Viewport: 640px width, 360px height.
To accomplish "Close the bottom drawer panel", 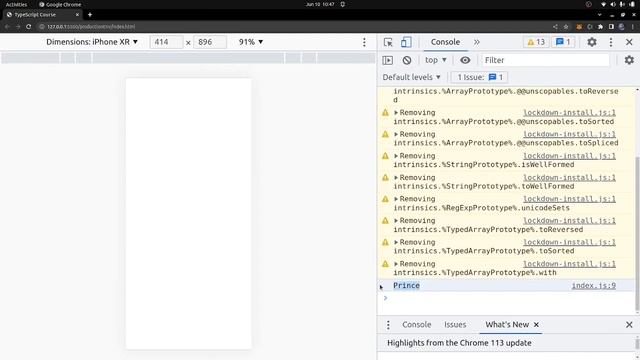I will (629, 325).
